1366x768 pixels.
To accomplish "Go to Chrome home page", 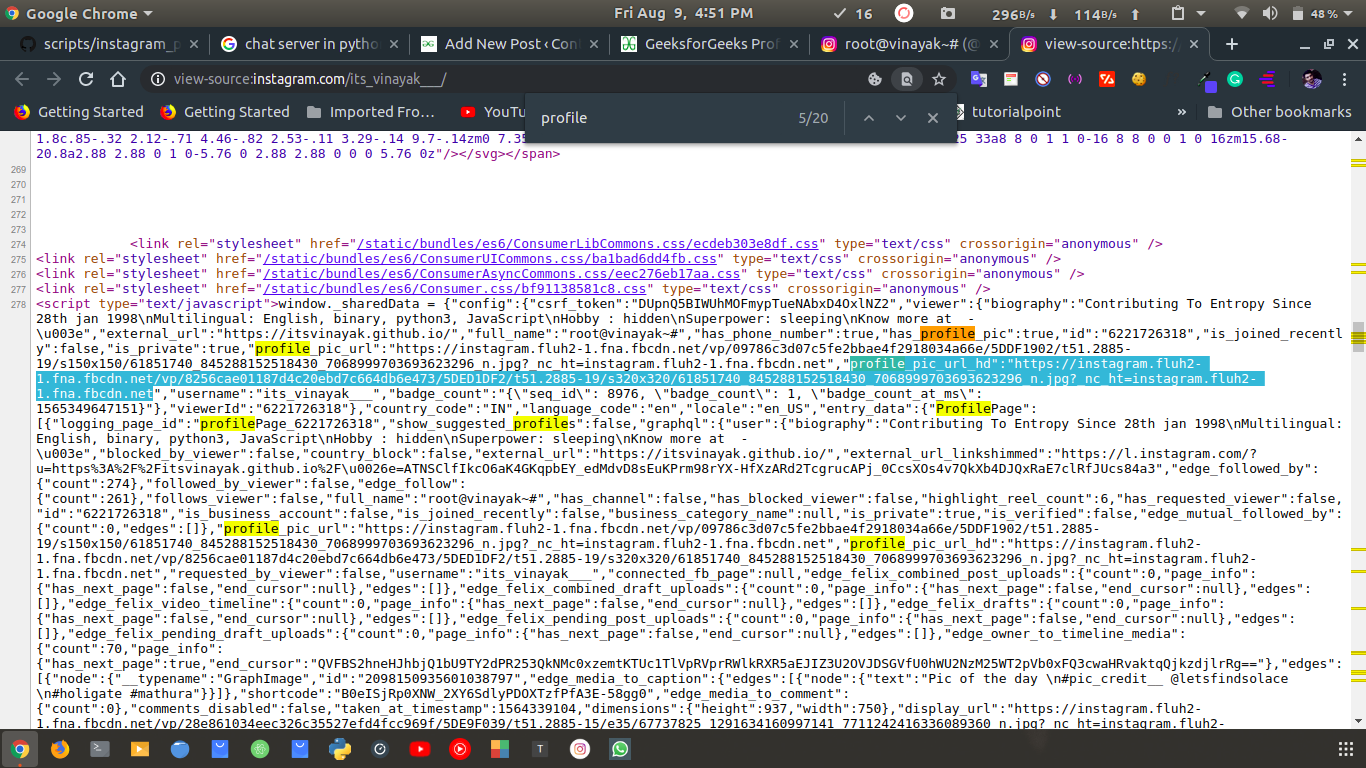I will tap(118, 79).
